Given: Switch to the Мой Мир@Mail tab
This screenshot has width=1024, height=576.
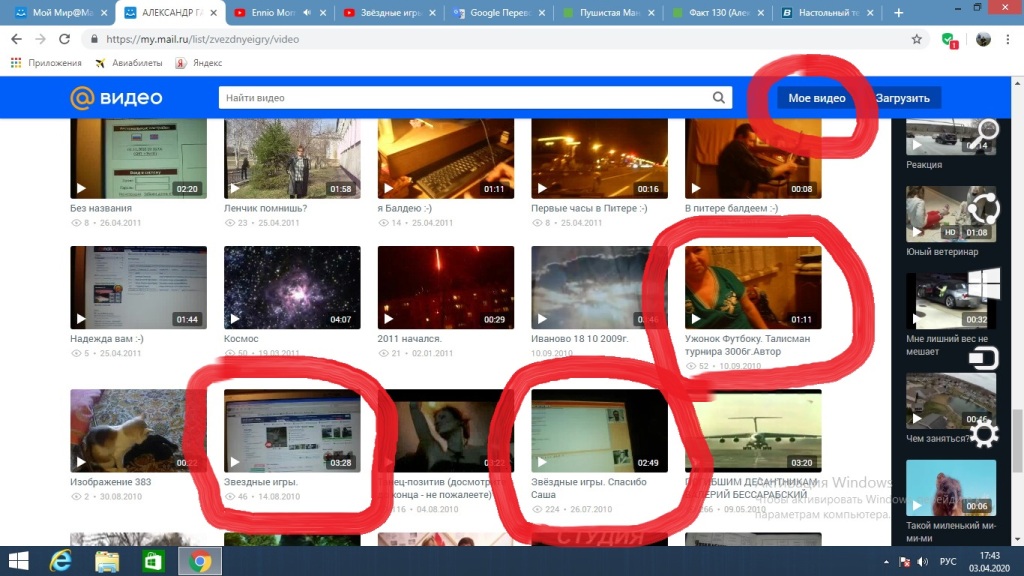Looking at the screenshot, I should pyautogui.click(x=60, y=12).
